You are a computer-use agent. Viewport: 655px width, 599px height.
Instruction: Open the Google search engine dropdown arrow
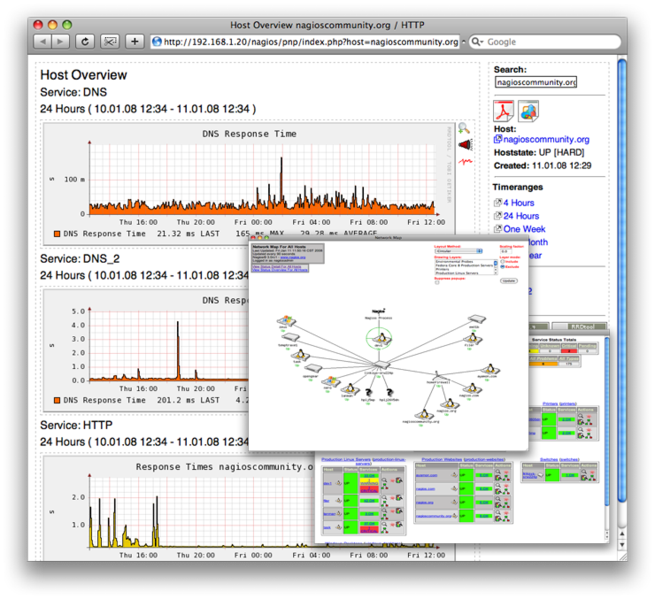477,42
